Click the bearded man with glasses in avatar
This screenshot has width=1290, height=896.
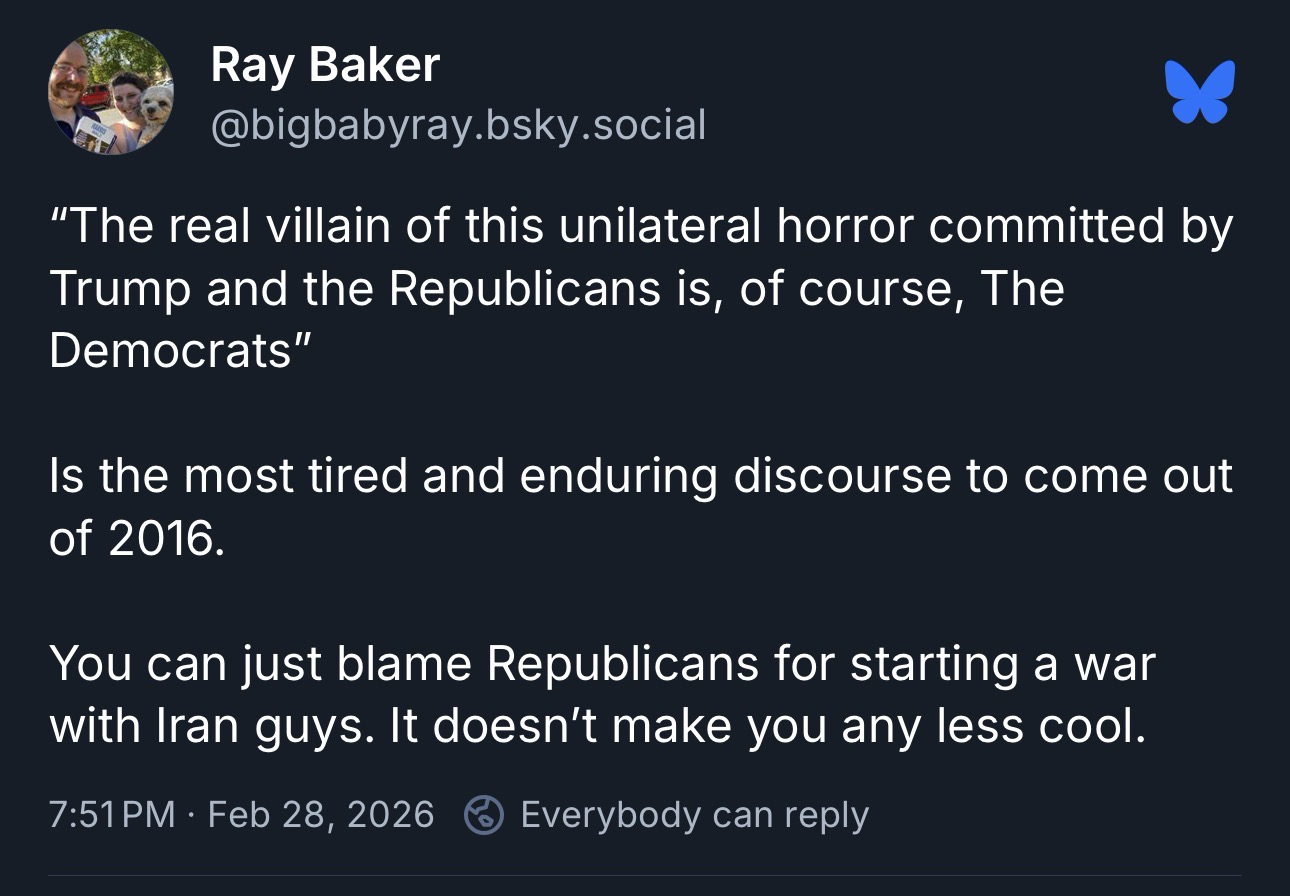click(x=72, y=82)
